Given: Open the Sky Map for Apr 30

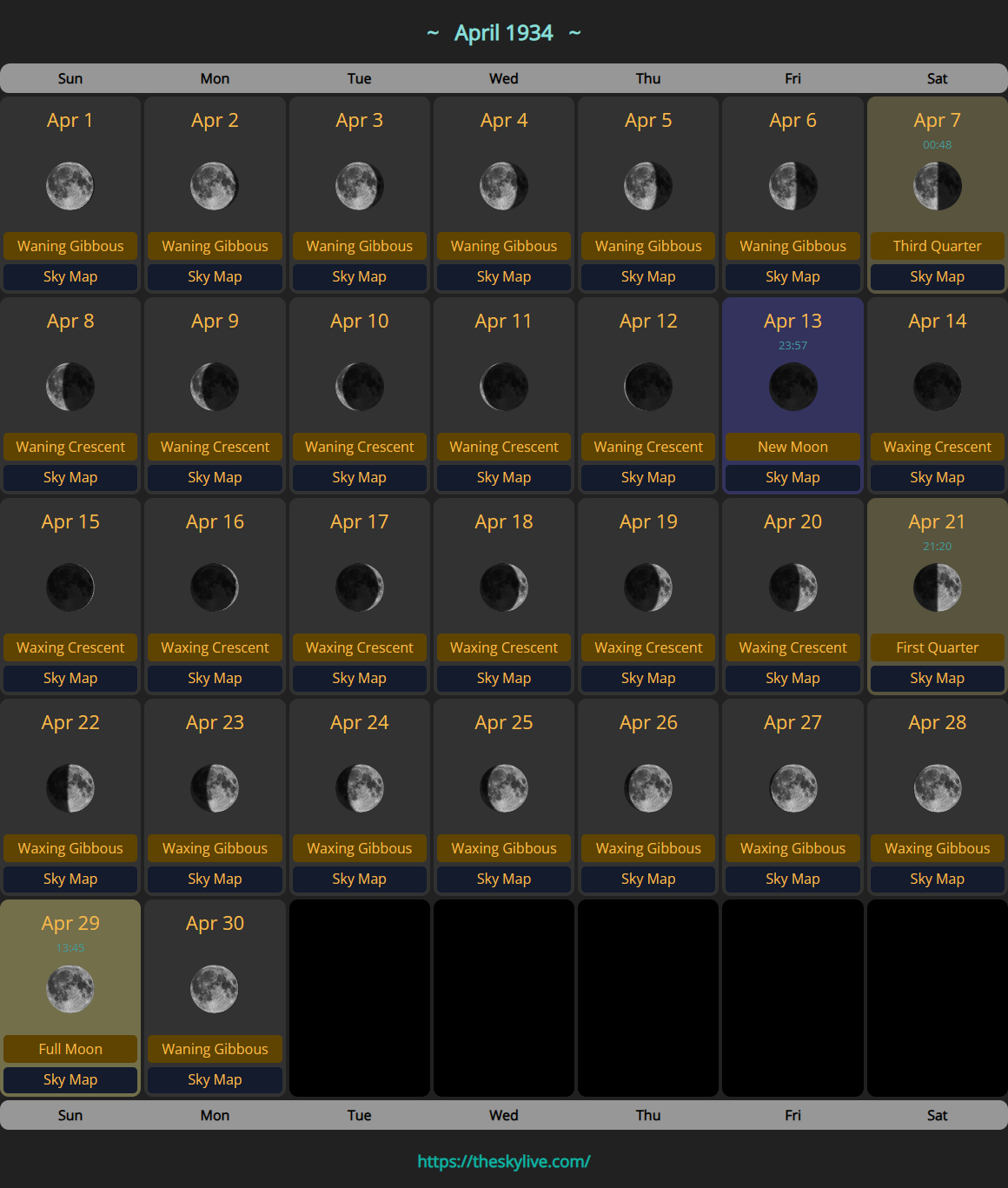Looking at the screenshot, I should pos(215,1080).
